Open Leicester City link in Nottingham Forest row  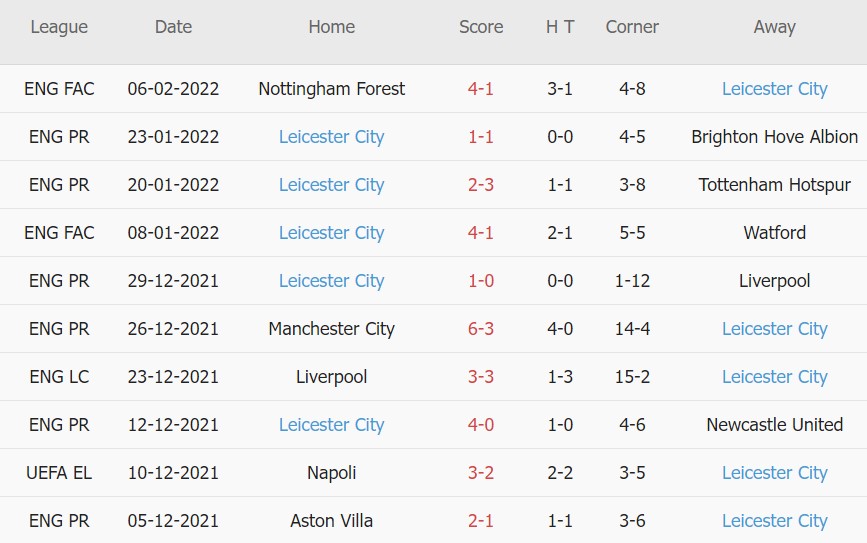[x=774, y=89]
